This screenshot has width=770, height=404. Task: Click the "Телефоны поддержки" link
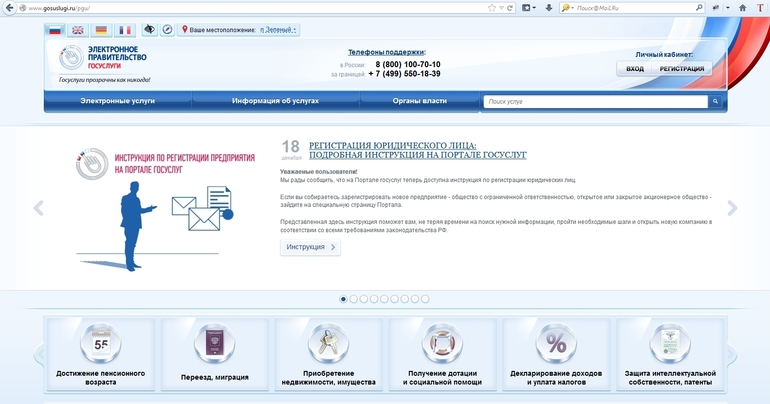point(387,52)
